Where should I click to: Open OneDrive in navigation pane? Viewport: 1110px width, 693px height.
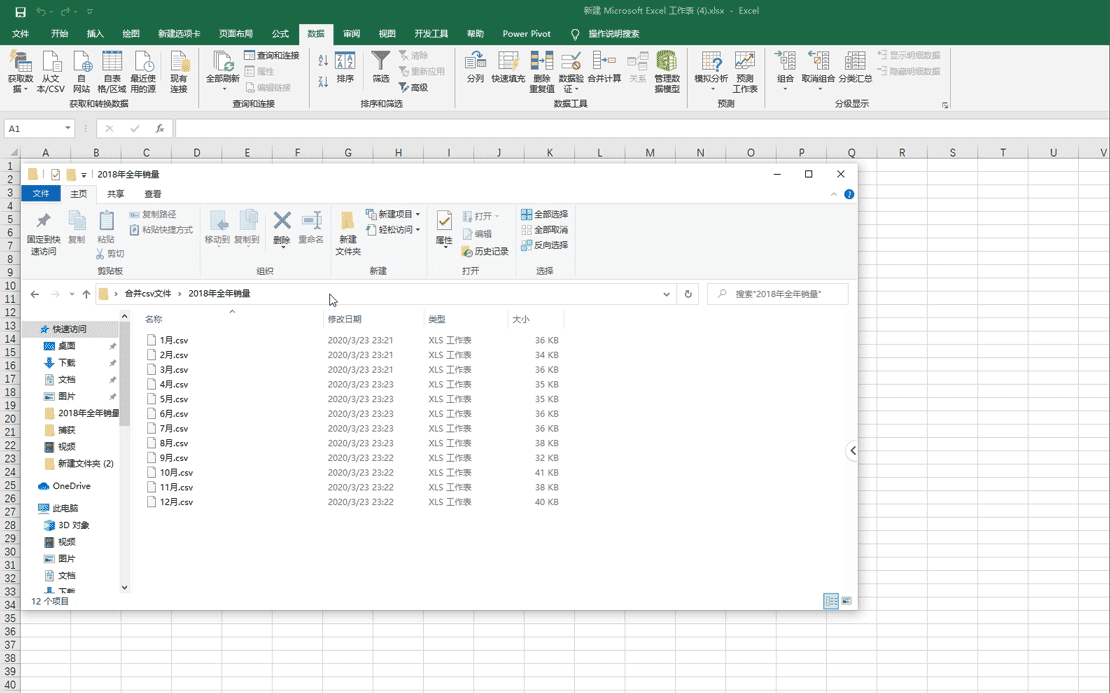coord(71,486)
